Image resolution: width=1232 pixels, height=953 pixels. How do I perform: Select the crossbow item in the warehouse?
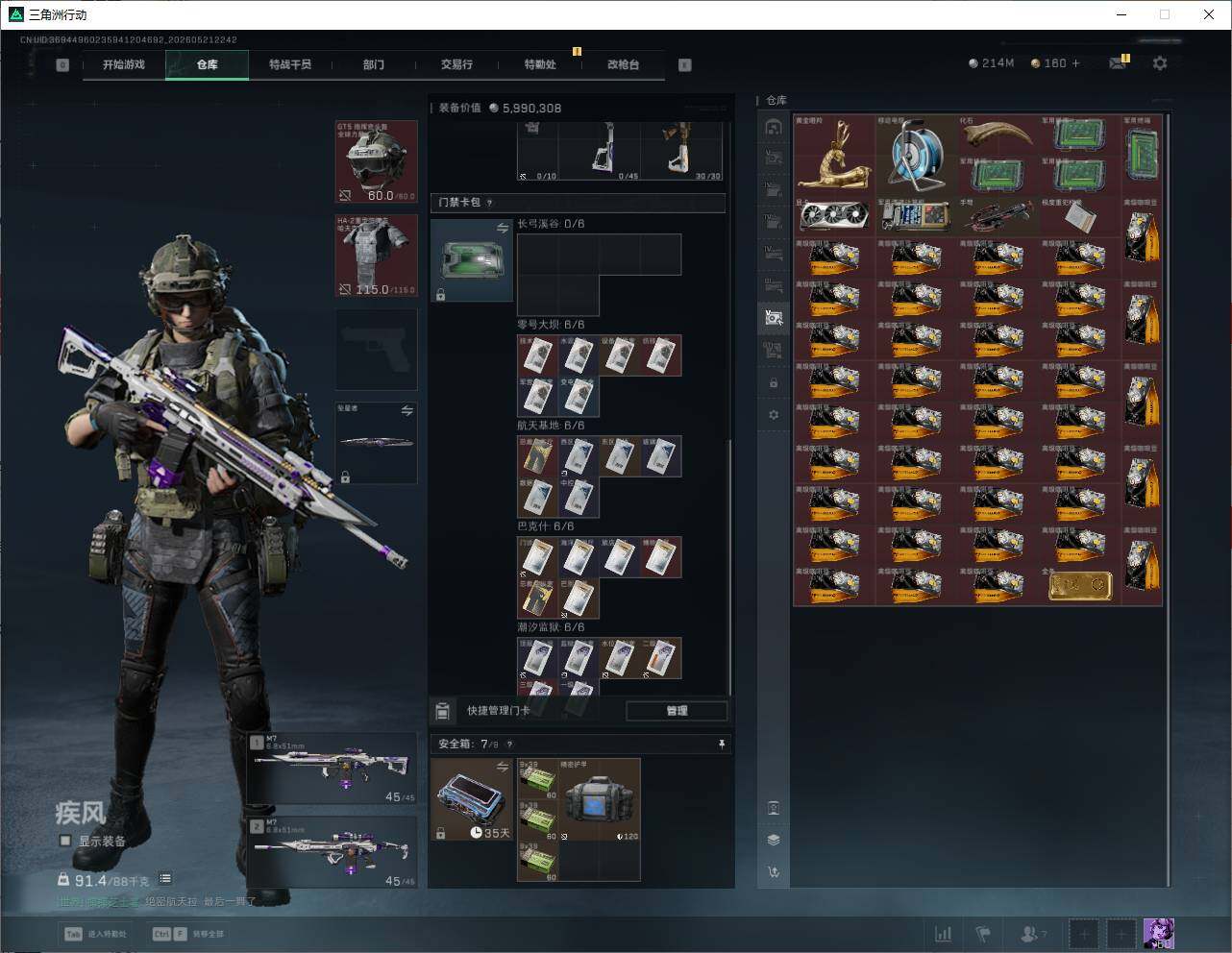pyautogui.click(x=998, y=216)
